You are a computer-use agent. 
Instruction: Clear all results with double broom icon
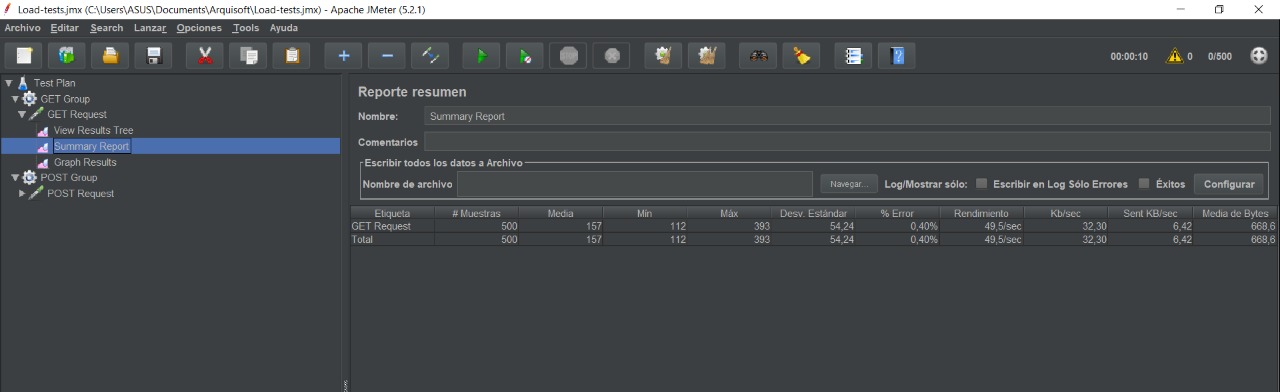(707, 56)
